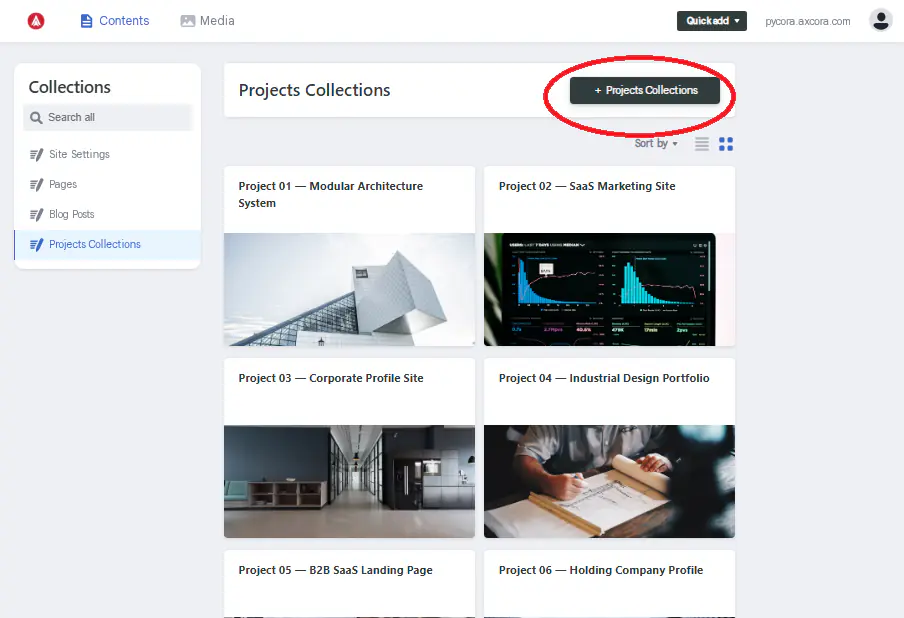Click into the Search all field
The image size is (904, 618).
tap(108, 118)
